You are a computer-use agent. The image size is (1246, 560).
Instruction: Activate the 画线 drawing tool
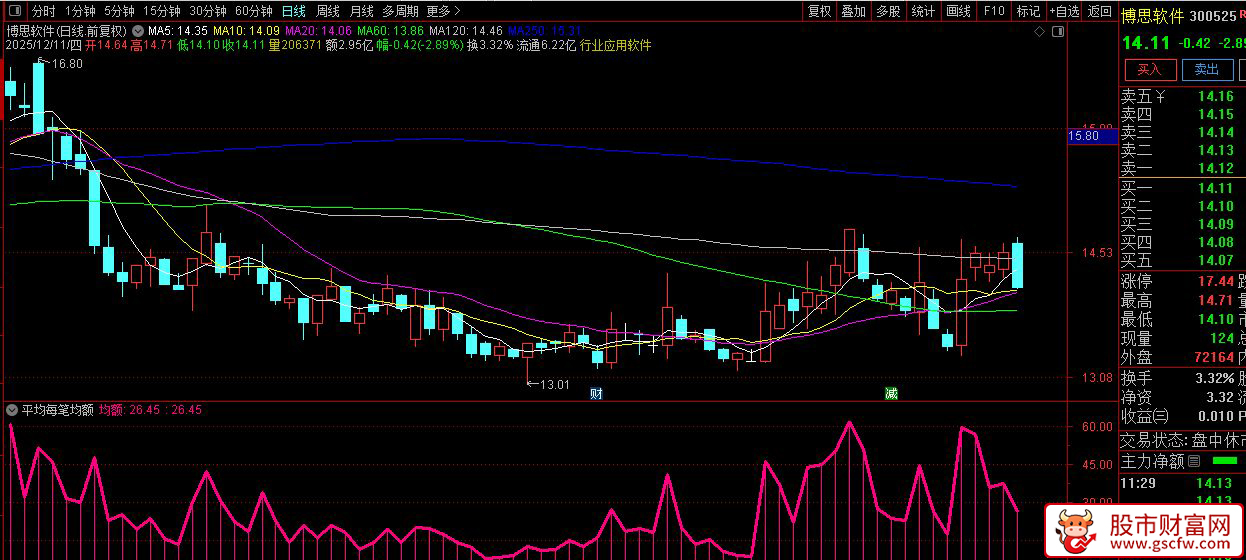(x=959, y=12)
